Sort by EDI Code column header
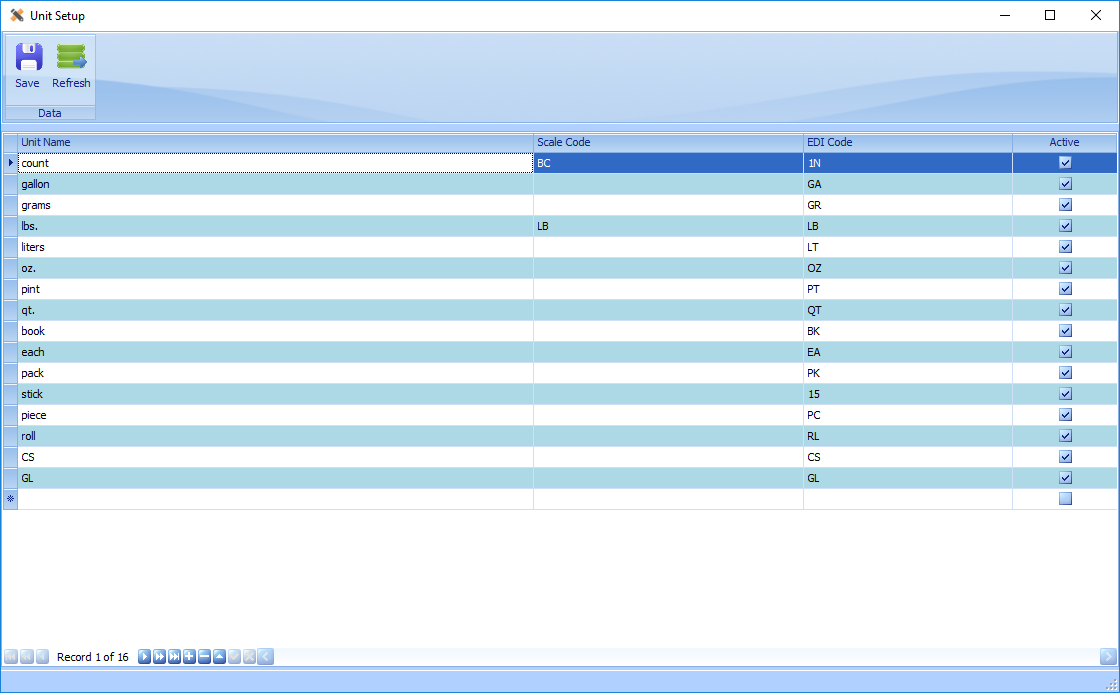 (907, 142)
